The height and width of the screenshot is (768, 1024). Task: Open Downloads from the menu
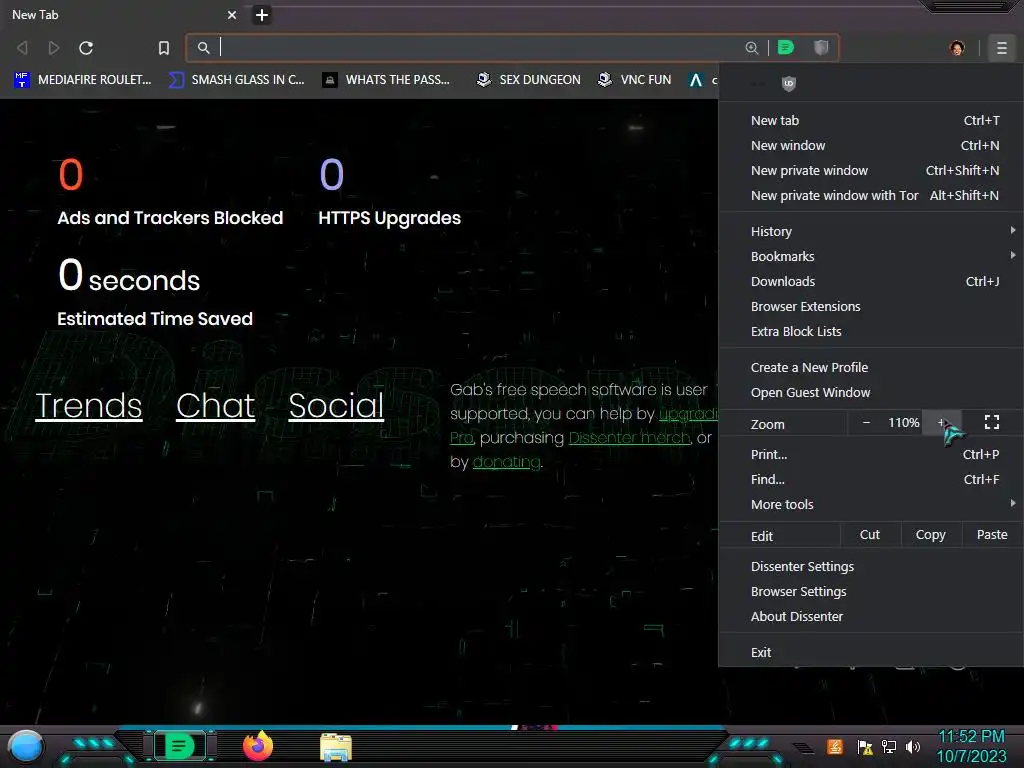point(871,281)
